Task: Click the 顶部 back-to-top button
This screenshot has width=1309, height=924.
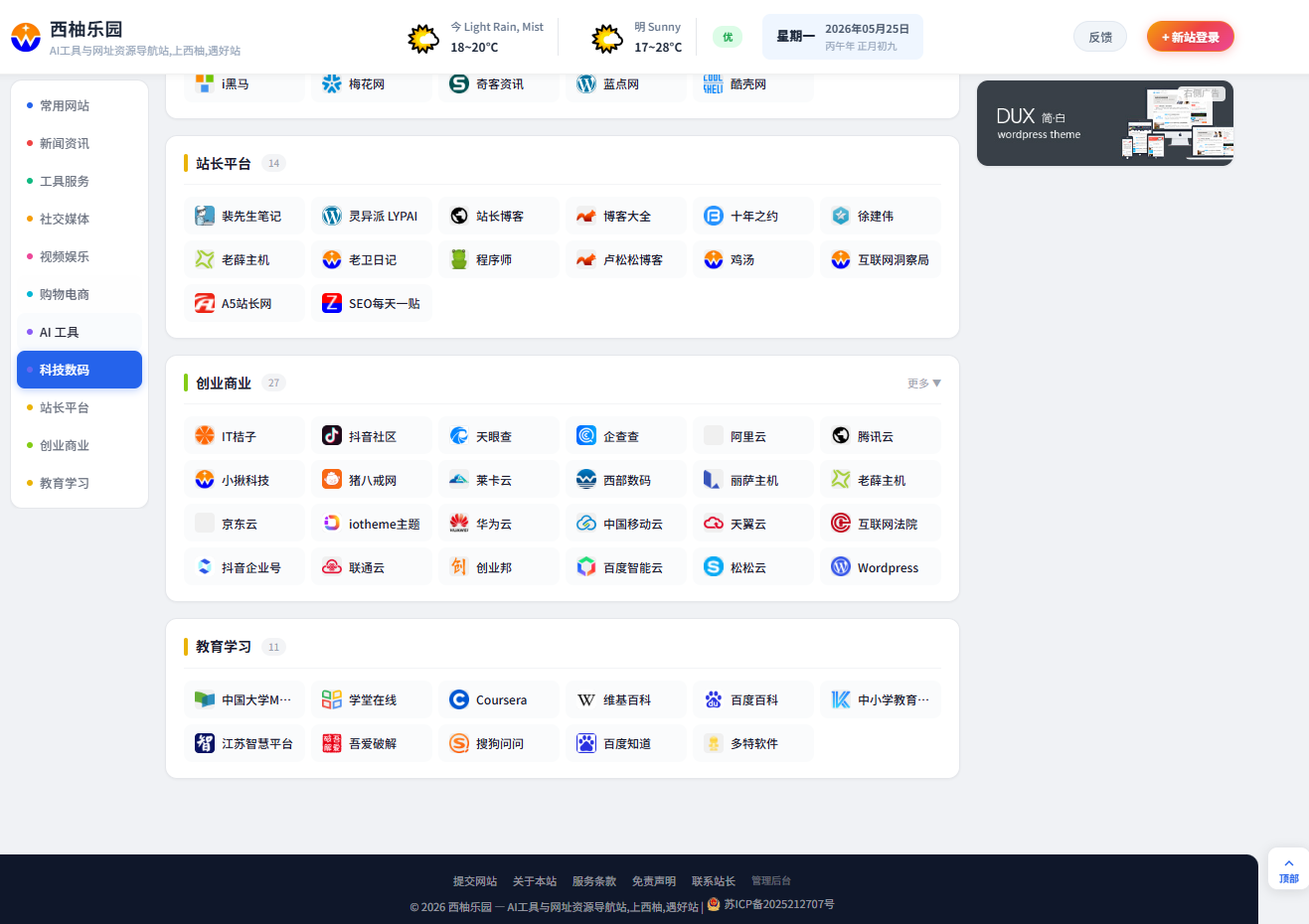Action: [x=1288, y=869]
